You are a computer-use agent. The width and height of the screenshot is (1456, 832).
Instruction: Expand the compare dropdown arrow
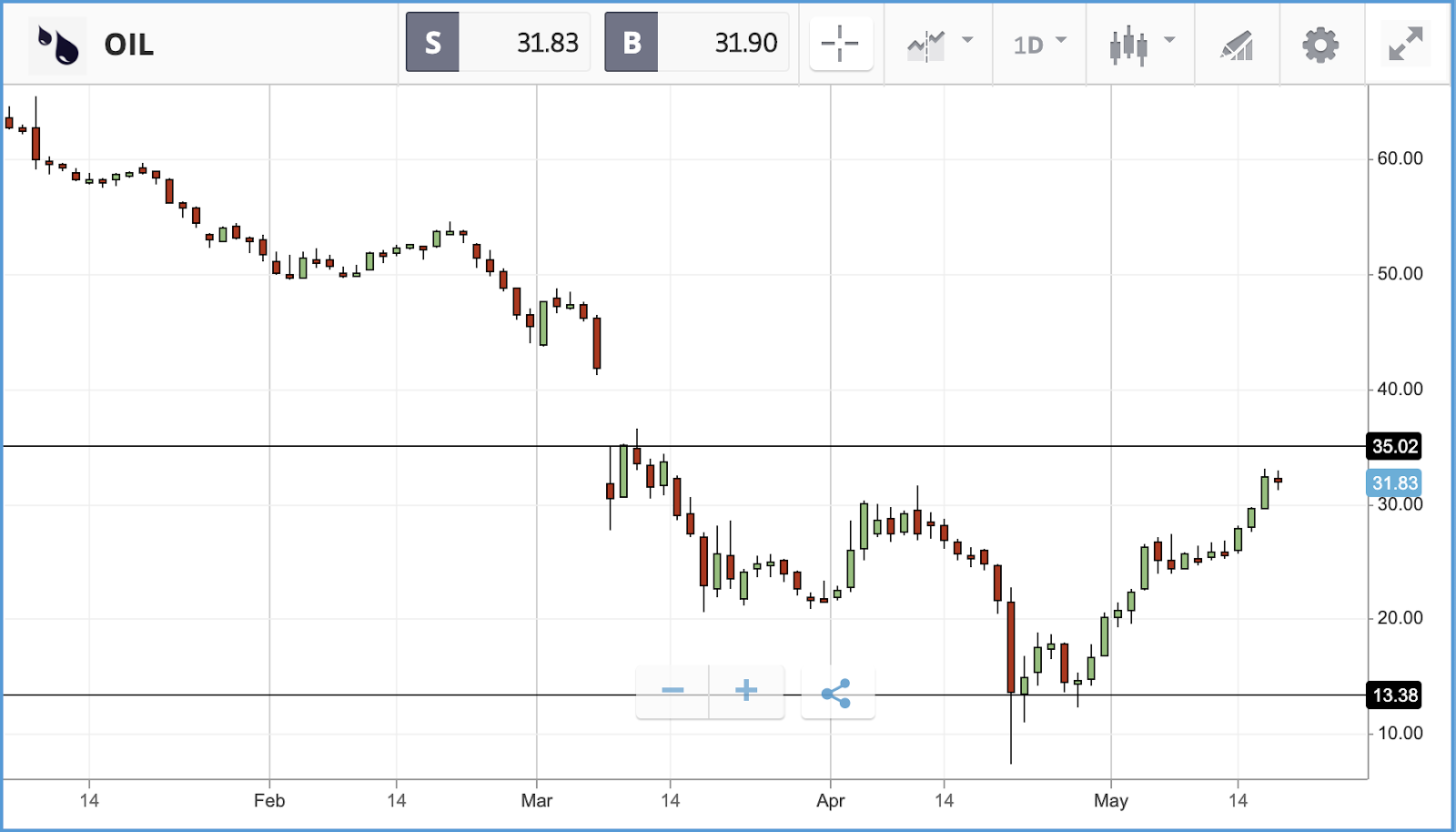(967, 40)
